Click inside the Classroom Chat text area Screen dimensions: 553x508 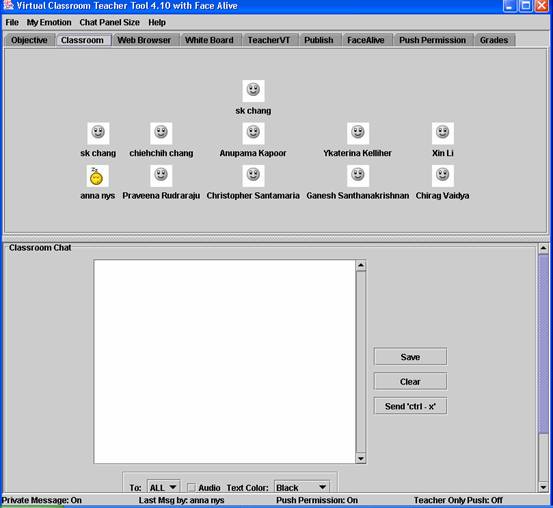click(225, 362)
